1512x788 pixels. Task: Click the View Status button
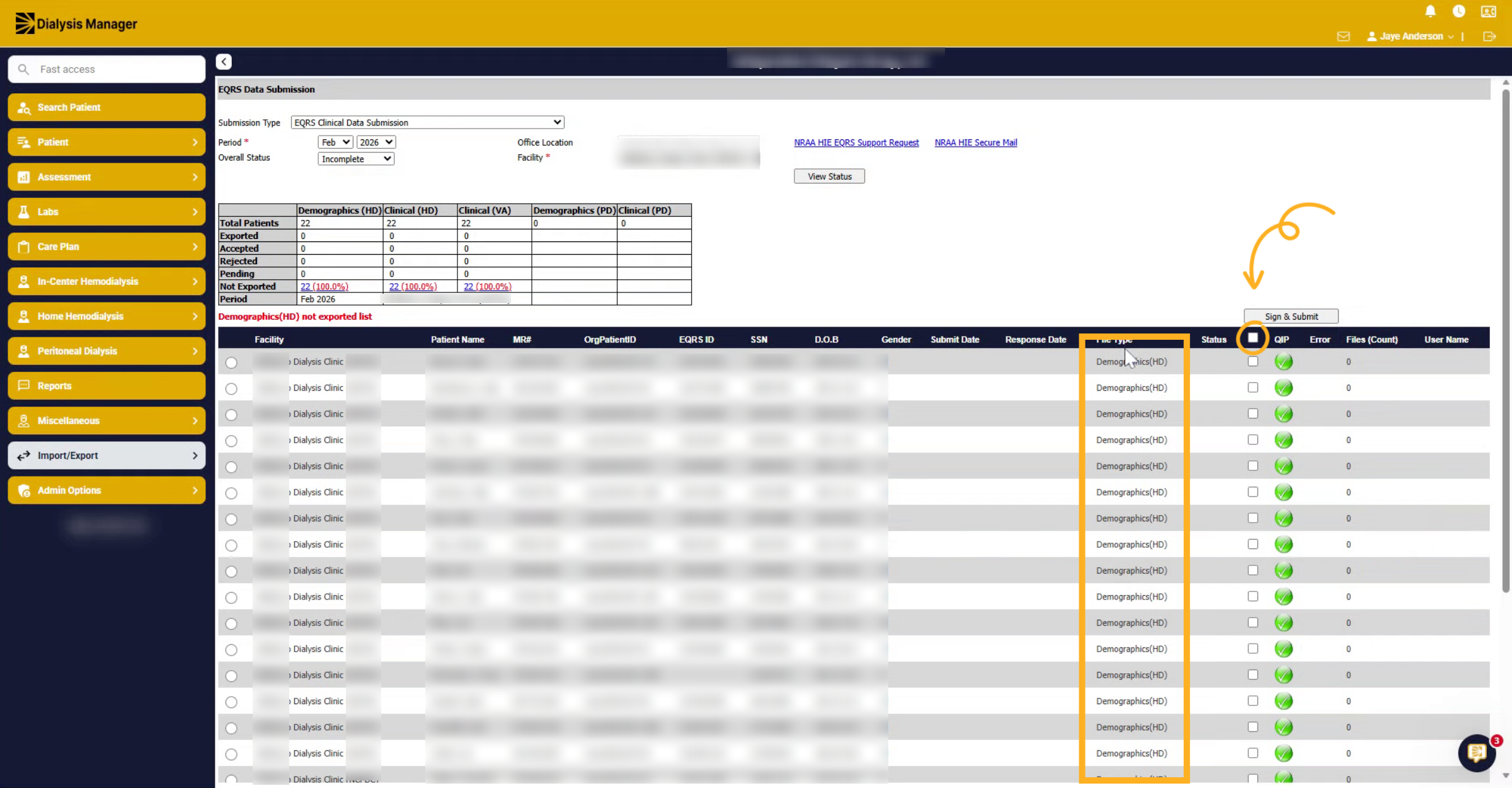tap(829, 177)
